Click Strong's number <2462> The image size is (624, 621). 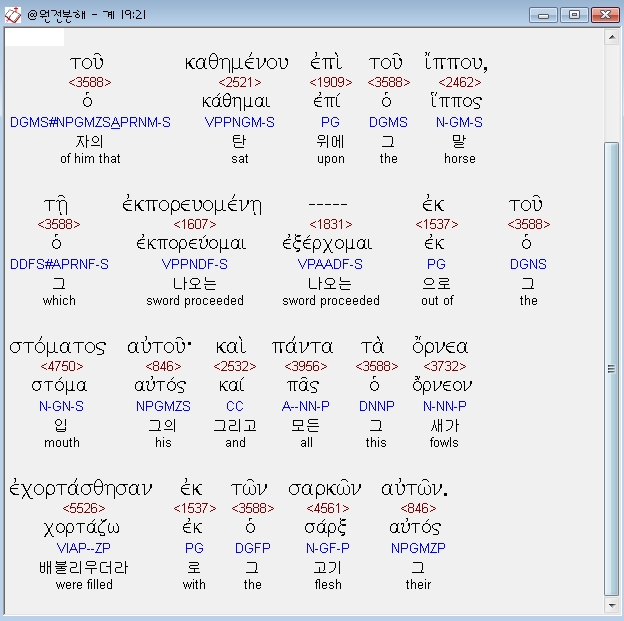460,82
